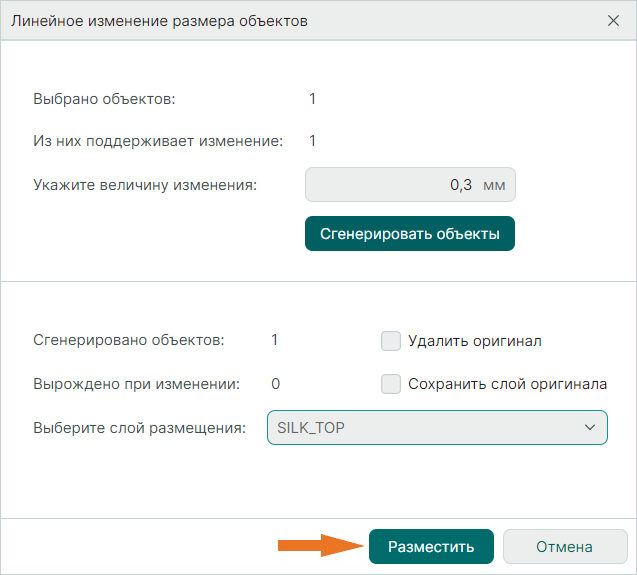Click the Удалить оригинал label text
This screenshot has height=575, width=637.
tap(475, 341)
